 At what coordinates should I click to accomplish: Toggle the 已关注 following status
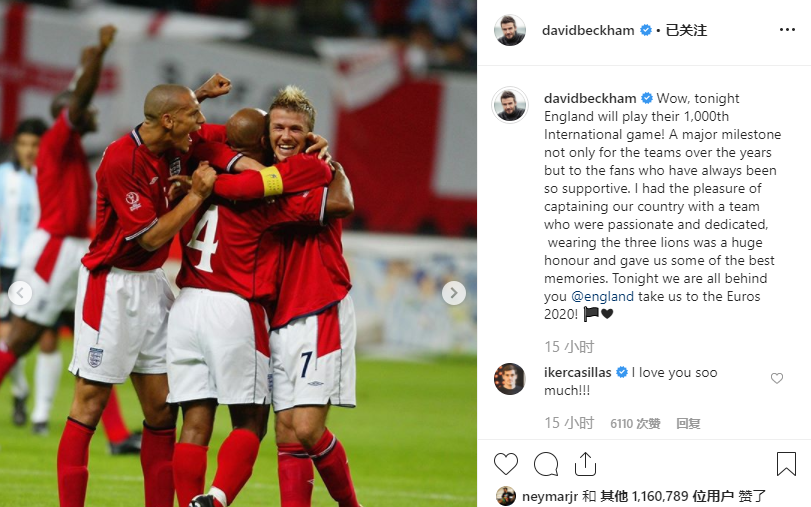pyautogui.click(x=686, y=30)
